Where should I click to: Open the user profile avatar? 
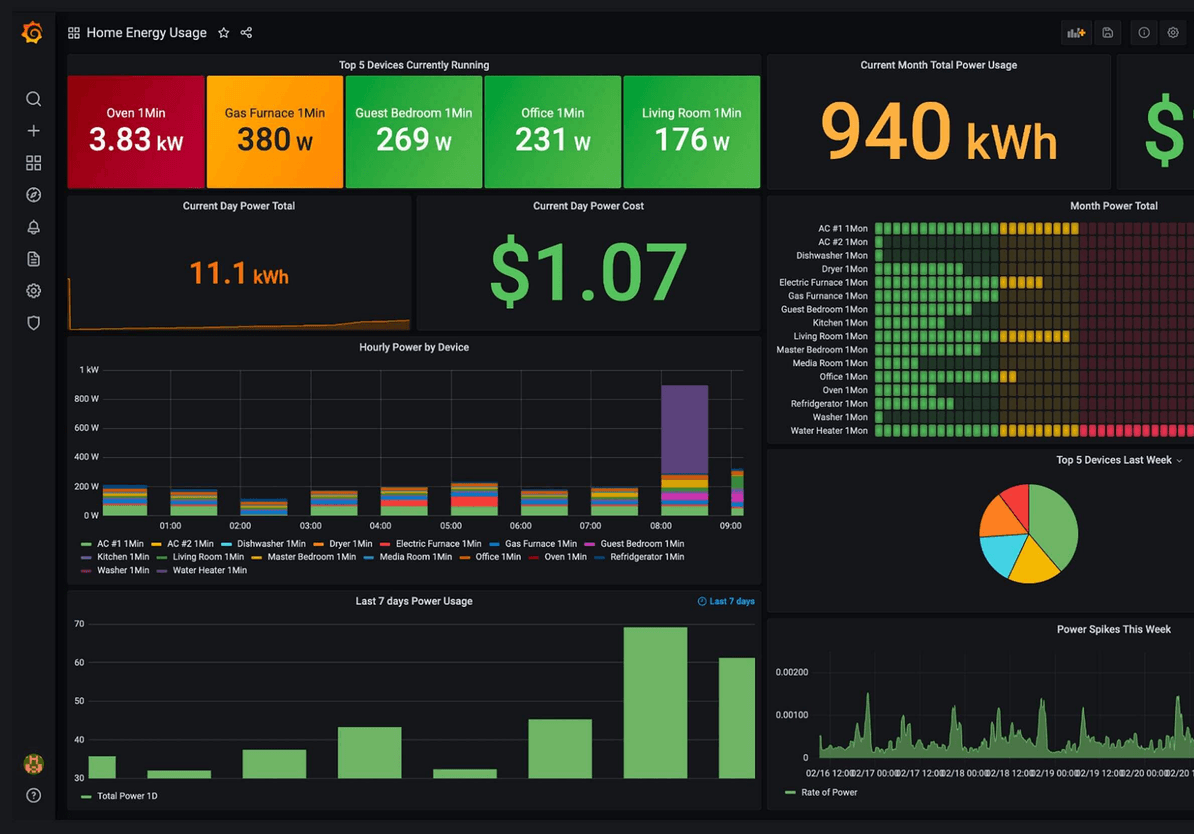click(34, 763)
